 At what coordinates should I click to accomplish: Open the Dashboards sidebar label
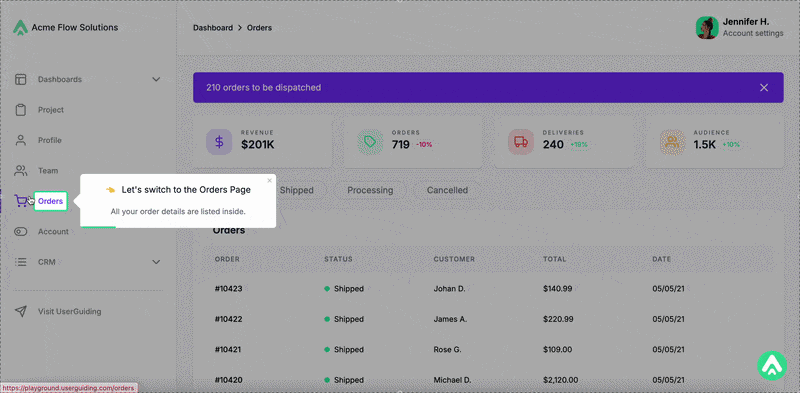pos(60,80)
